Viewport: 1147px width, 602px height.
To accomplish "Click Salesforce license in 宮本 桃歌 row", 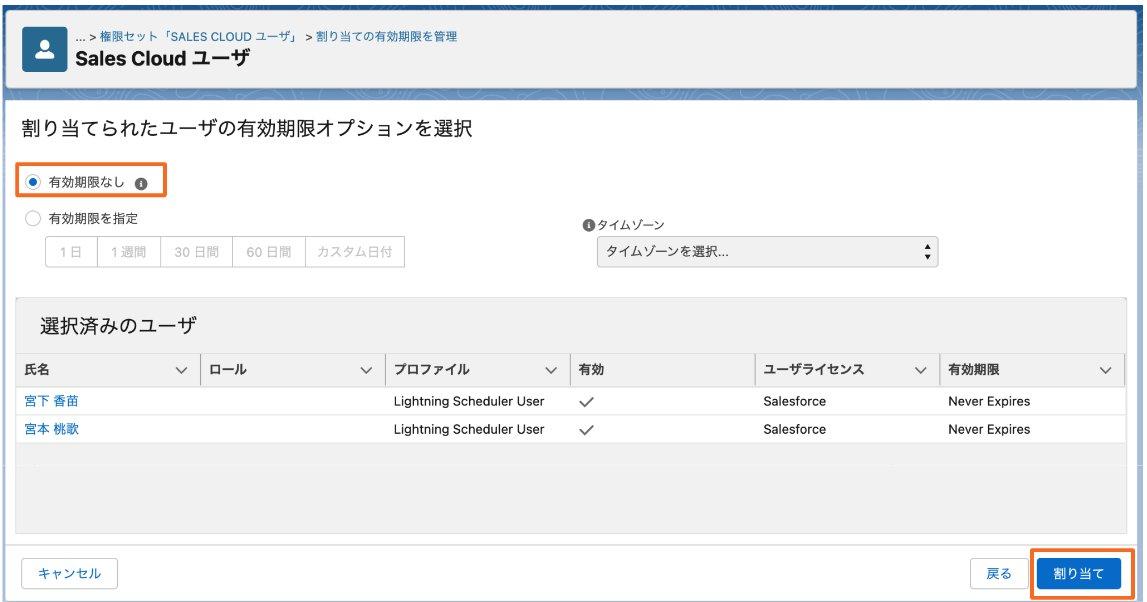I will (x=794, y=429).
